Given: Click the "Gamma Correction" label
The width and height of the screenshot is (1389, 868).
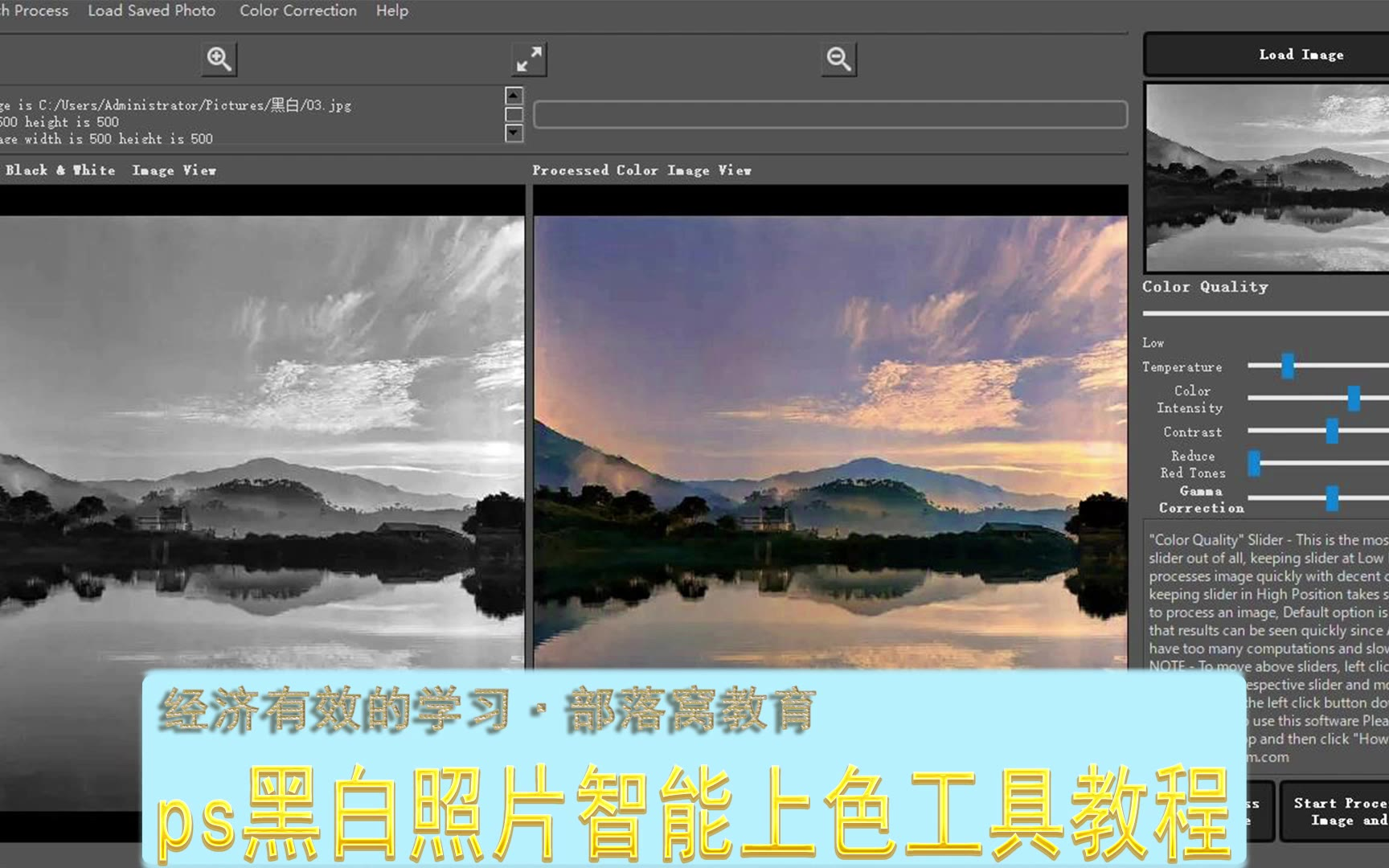Looking at the screenshot, I should tap(1201, 499).
